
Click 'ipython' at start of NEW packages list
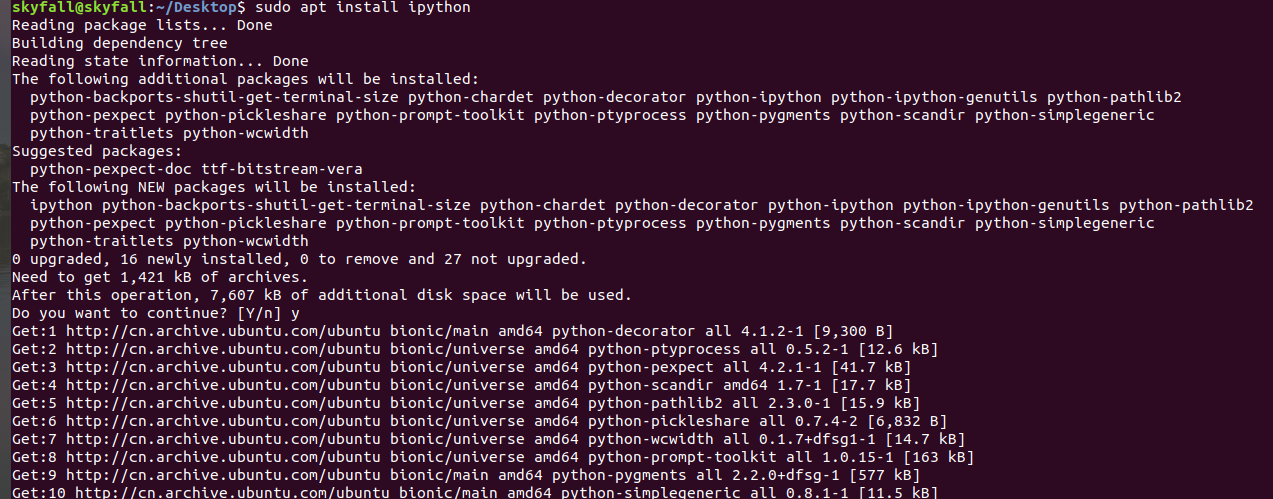[x=61, y=205]
